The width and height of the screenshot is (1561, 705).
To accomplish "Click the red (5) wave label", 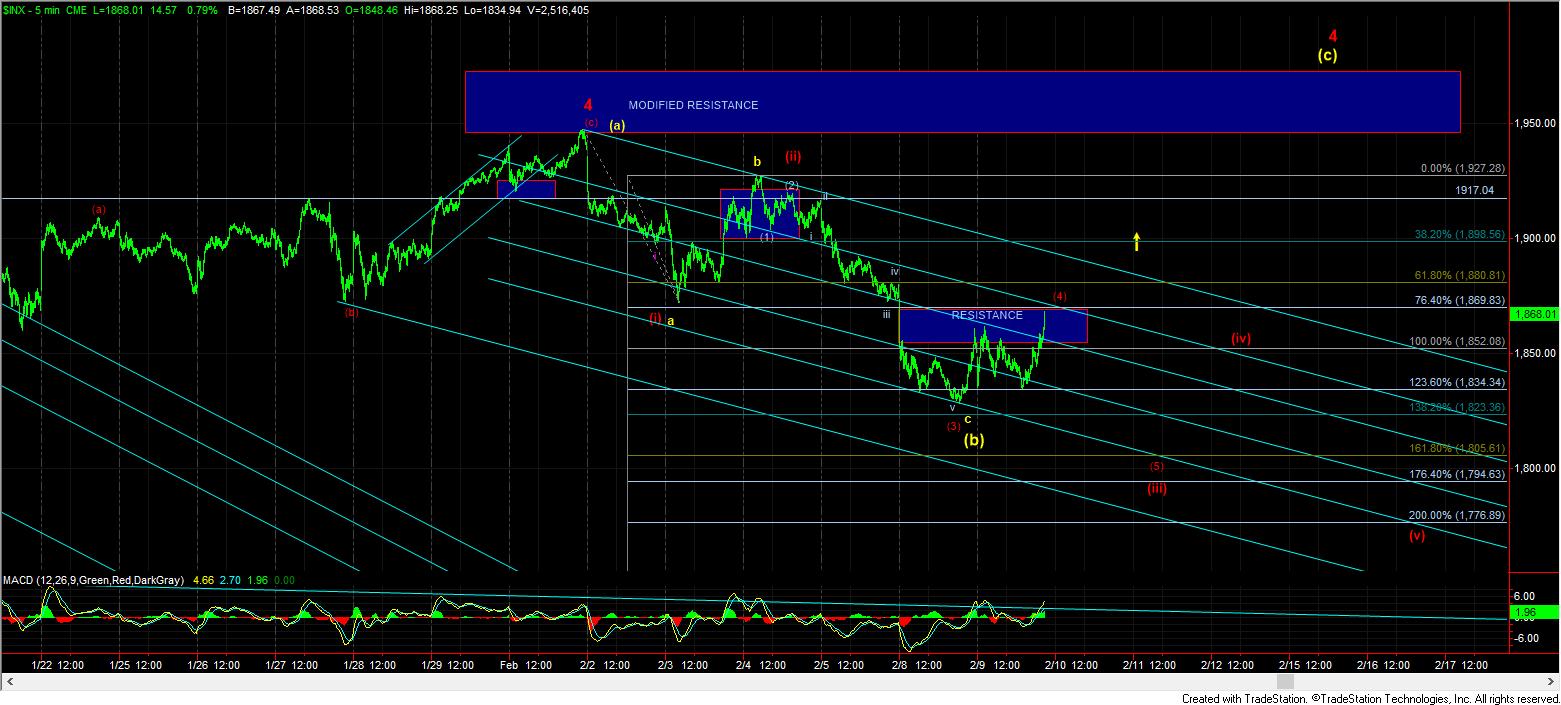I will tap(1157, 466).
